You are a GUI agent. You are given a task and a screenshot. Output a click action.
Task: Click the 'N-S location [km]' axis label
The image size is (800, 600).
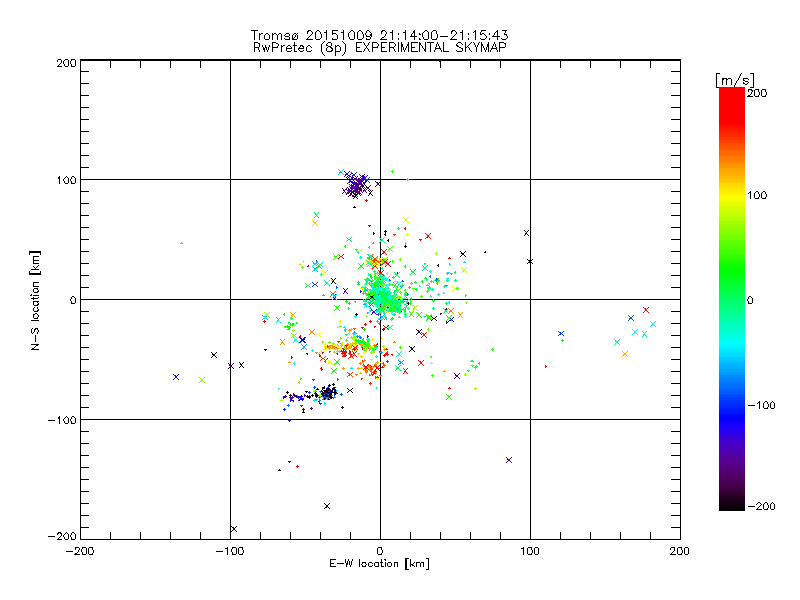point(35,301)
